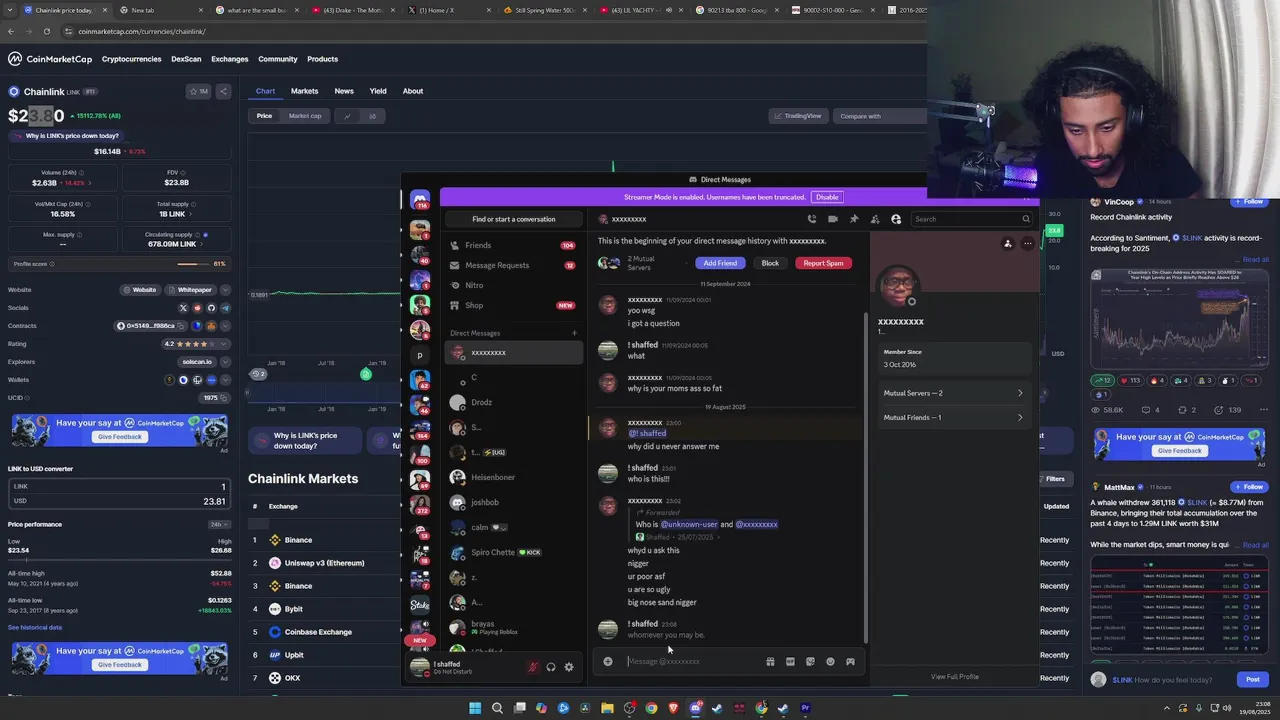The width and height of the screenshot is (1280, 720).
Task: Open the Markets tab on Chainlink page
Action: point(304,91)
